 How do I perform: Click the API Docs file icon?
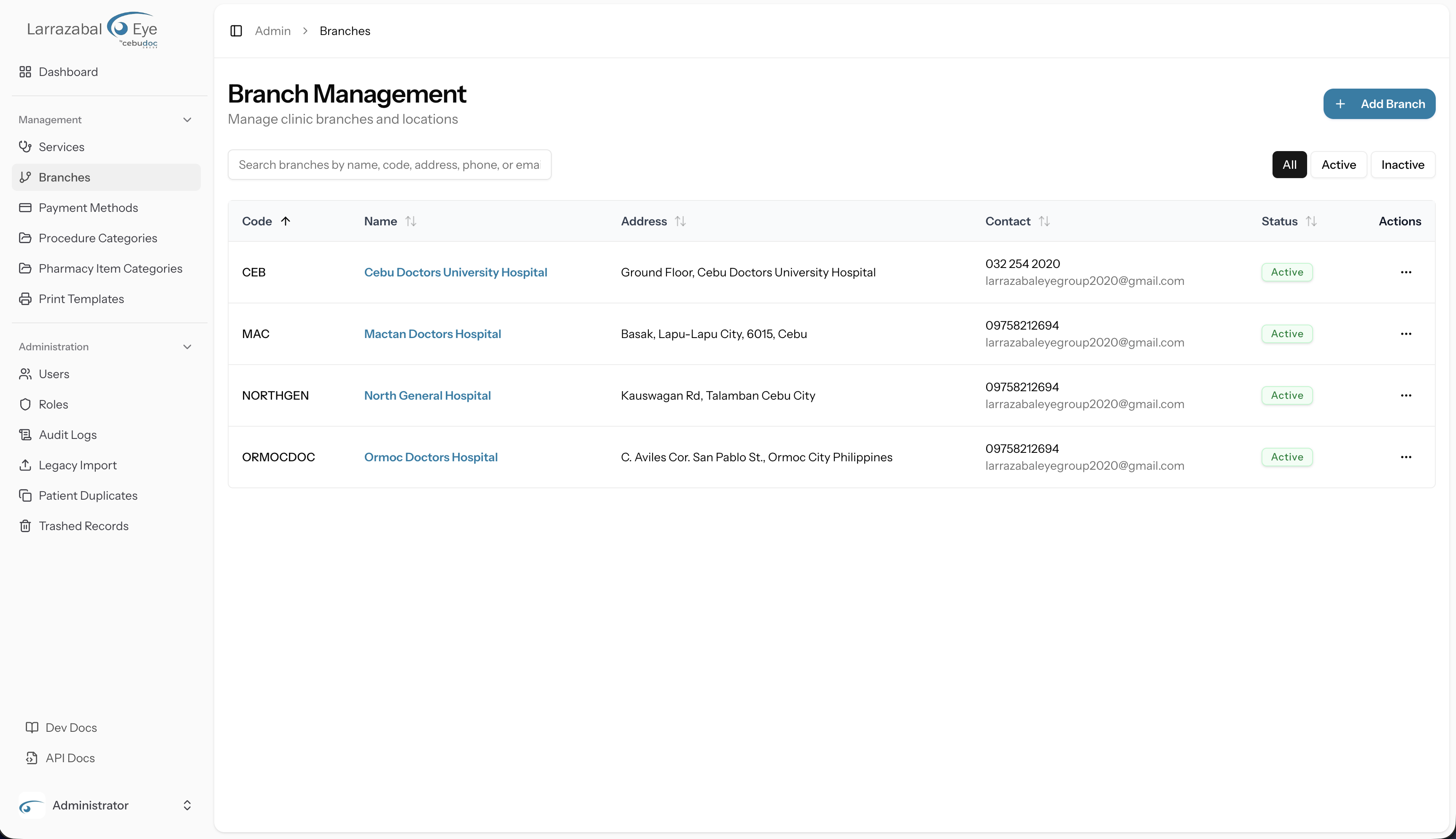pyautogui.click(x=32, y=758)
